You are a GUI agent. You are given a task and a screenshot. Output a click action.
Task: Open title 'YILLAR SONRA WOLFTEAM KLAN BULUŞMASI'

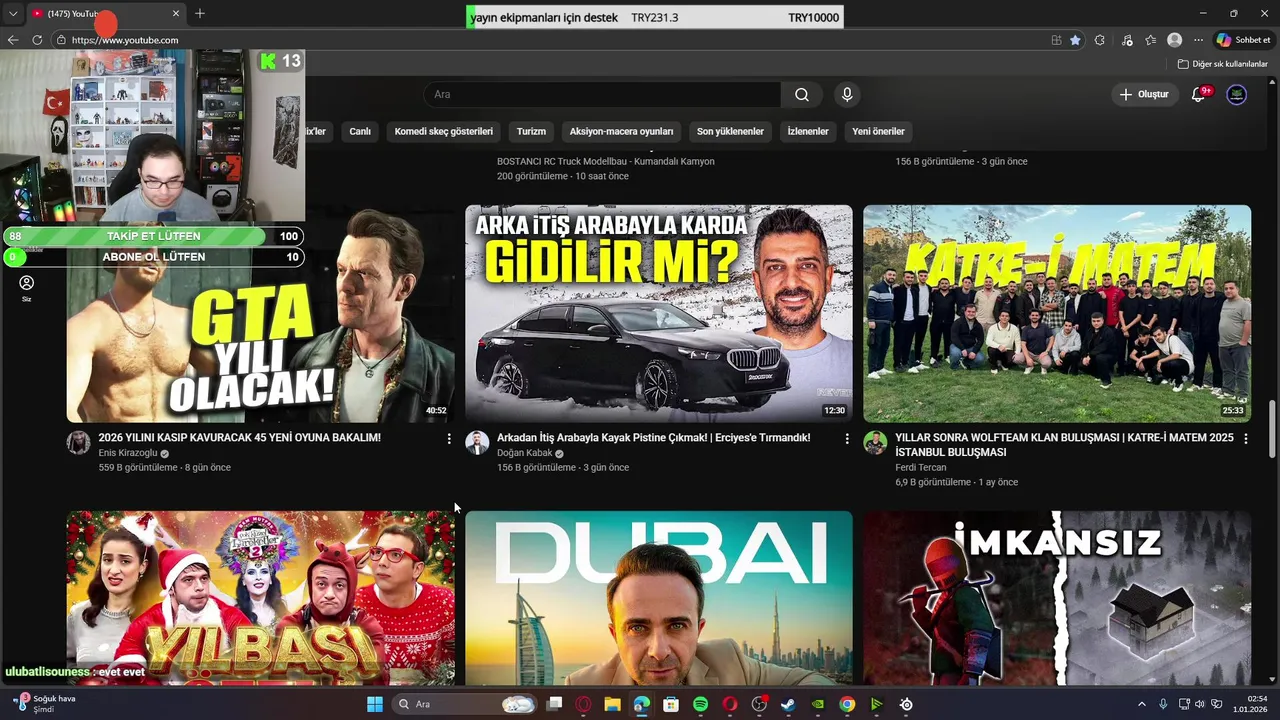pos(1064,445)
